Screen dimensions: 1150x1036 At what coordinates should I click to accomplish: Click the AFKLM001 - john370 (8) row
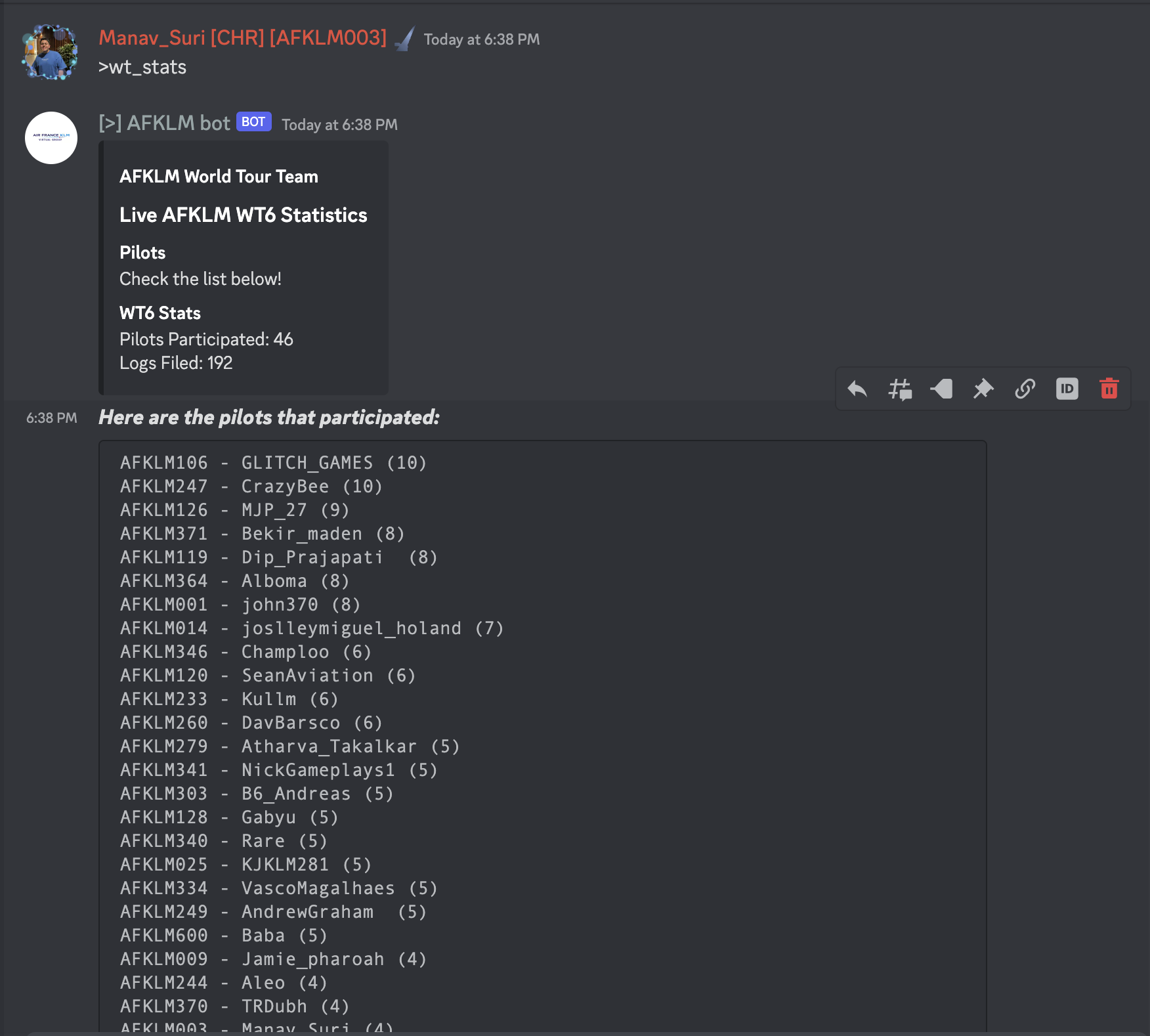click(x=240, y=605)
